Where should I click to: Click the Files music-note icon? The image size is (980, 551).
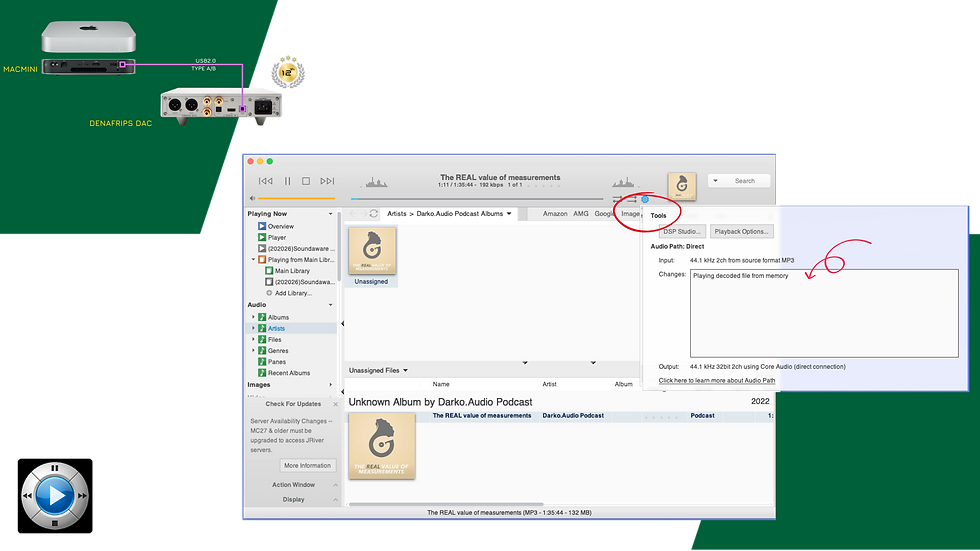(x=262, y=340)
